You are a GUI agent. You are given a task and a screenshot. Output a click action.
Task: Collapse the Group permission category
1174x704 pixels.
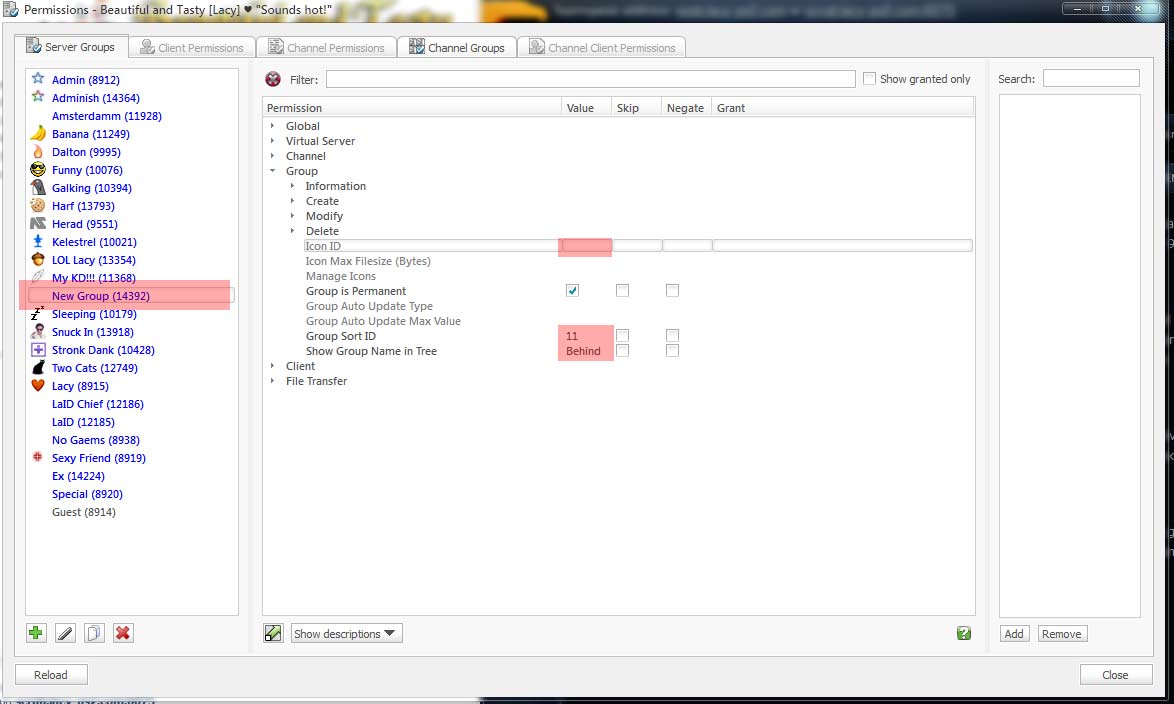click(273, 171)
